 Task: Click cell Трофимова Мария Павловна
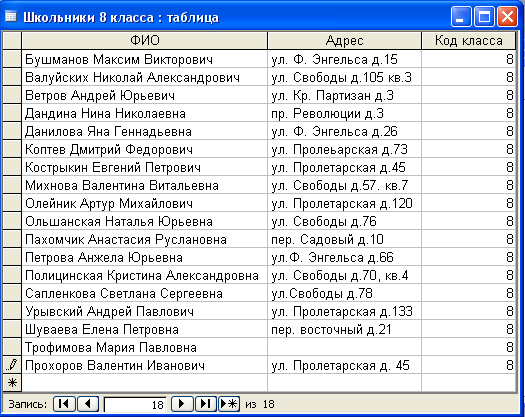coord(144,347)
